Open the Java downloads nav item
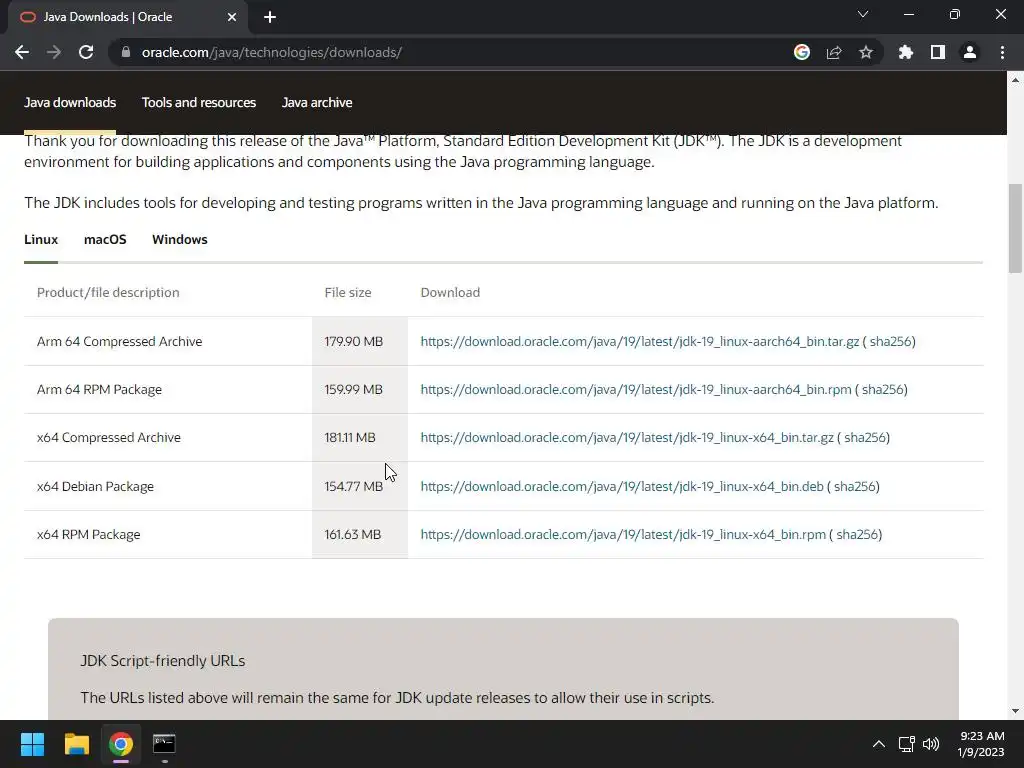Viewport: 1024px width, 768px height. click(70, 103)
